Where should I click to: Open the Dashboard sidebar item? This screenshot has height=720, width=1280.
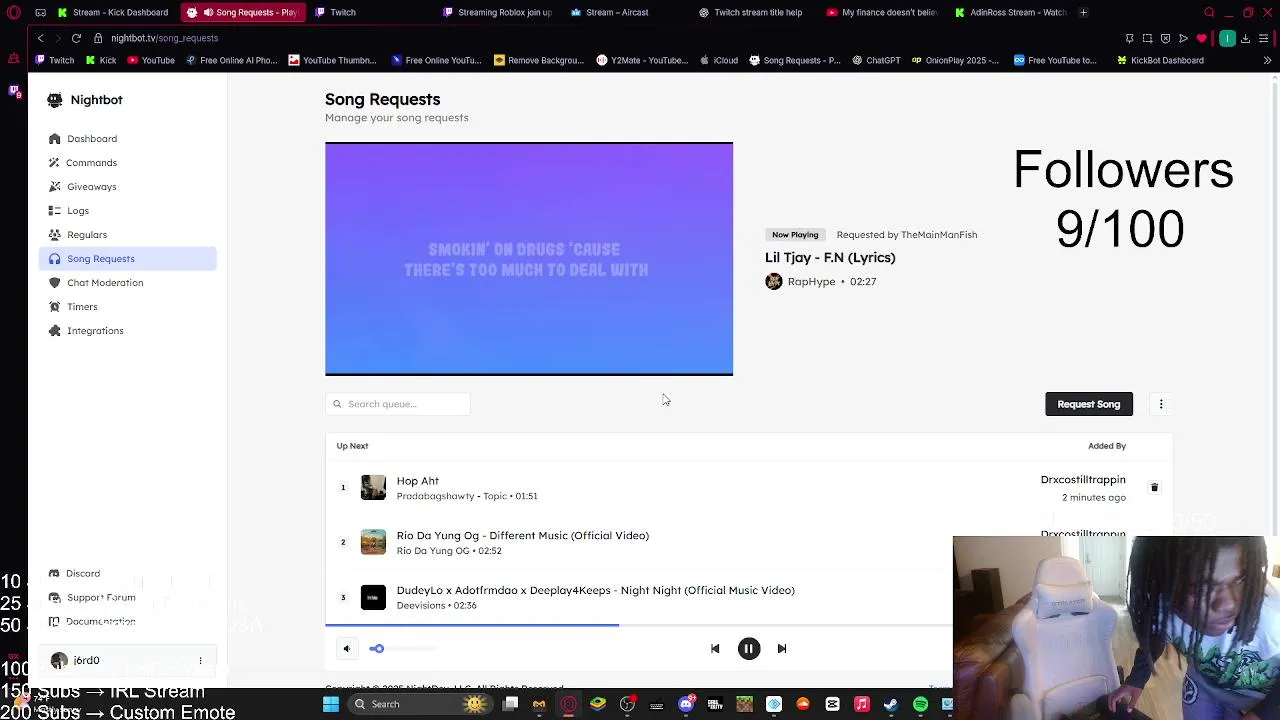(127, 139)
